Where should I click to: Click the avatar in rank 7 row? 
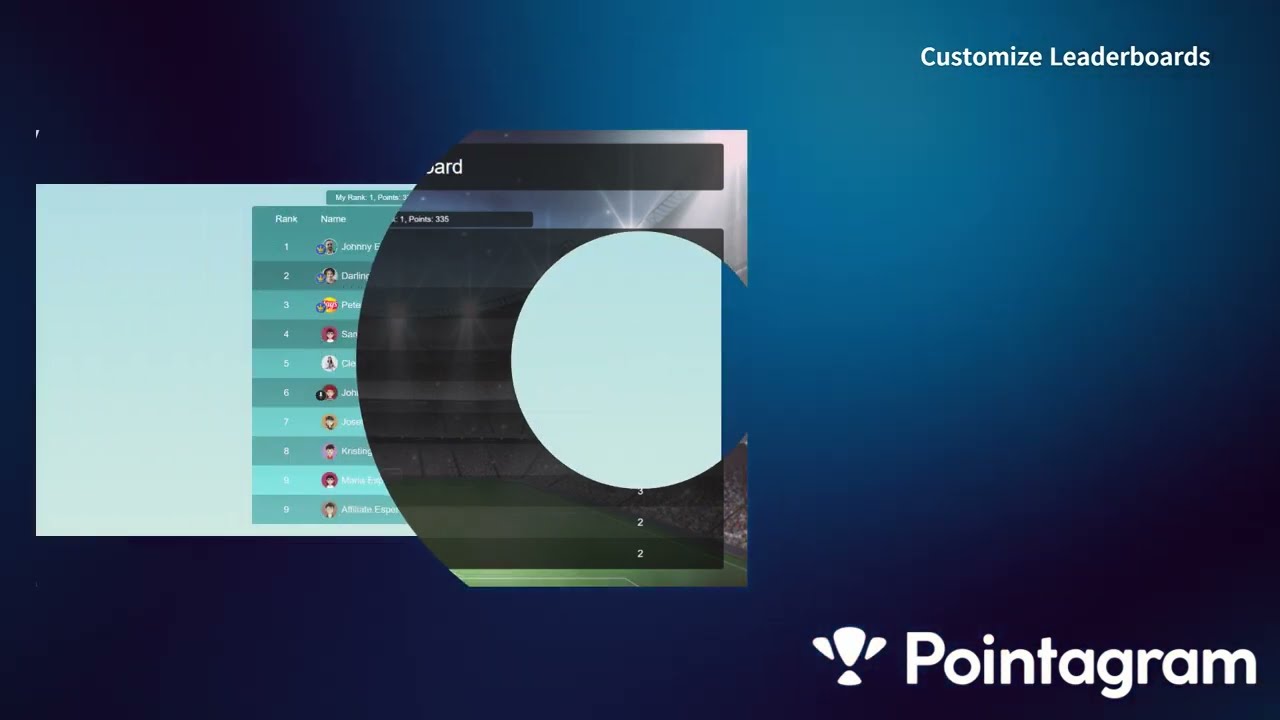330,422
